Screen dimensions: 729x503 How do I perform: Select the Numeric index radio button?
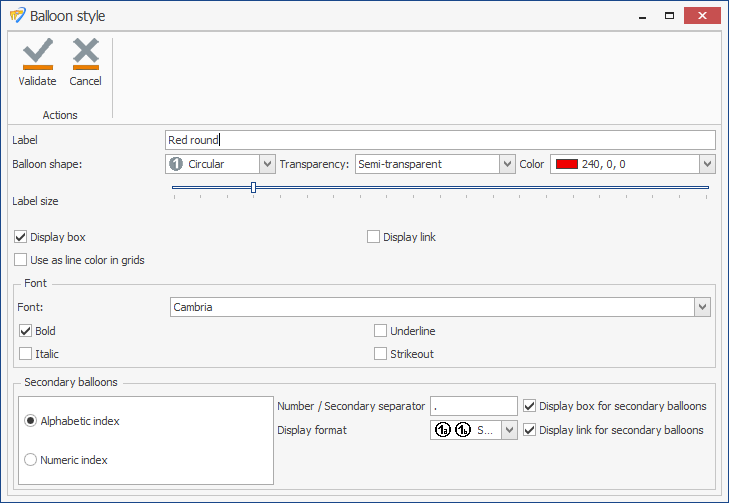pyautogui.click(x=31, y=460)
